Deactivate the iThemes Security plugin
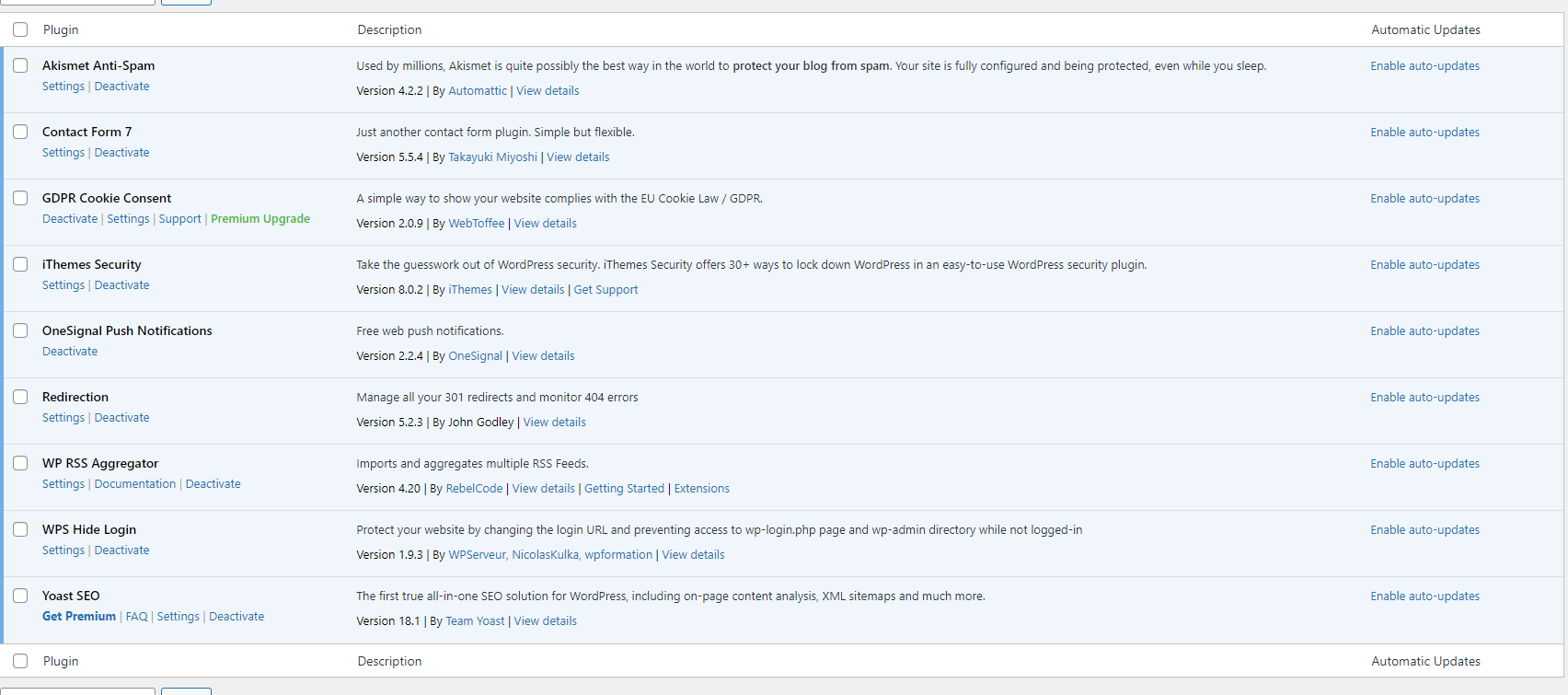This screenshot has height=695, width=1568. 121,285
